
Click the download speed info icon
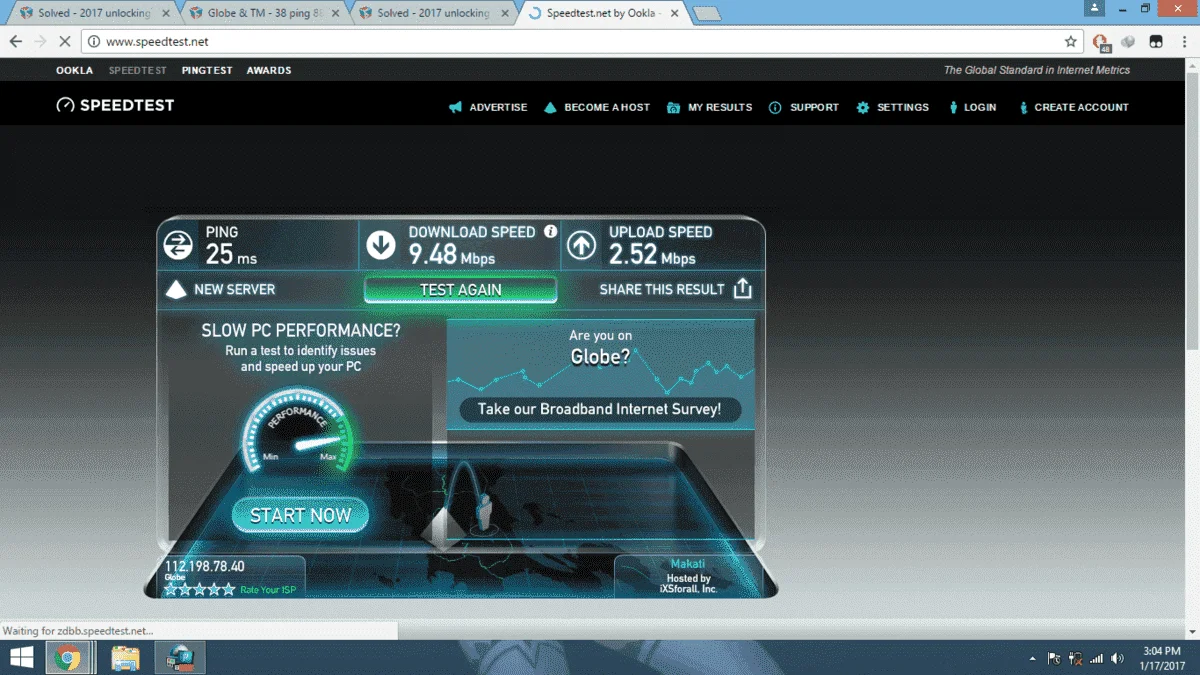(x=550, y=231)
